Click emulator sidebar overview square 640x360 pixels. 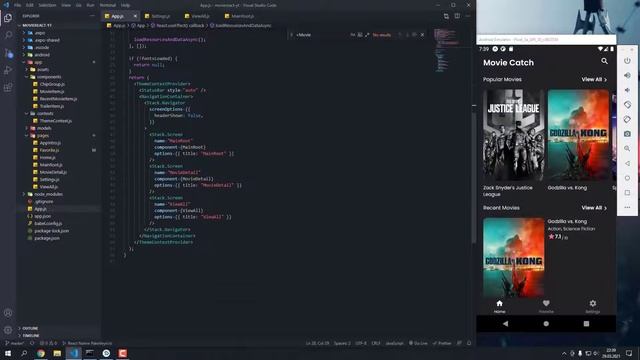pos(627,193)
